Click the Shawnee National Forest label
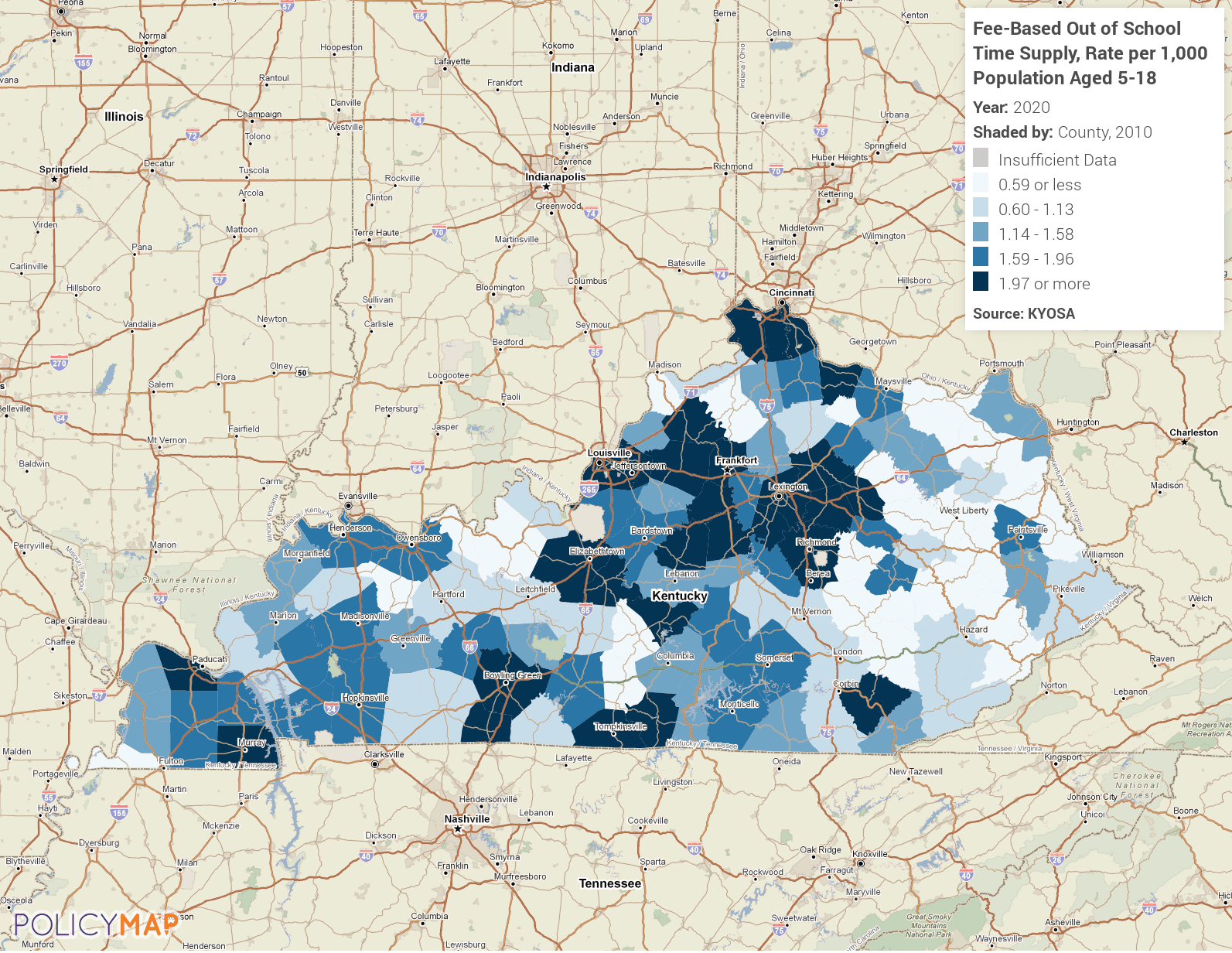 [x=189, y=585]
